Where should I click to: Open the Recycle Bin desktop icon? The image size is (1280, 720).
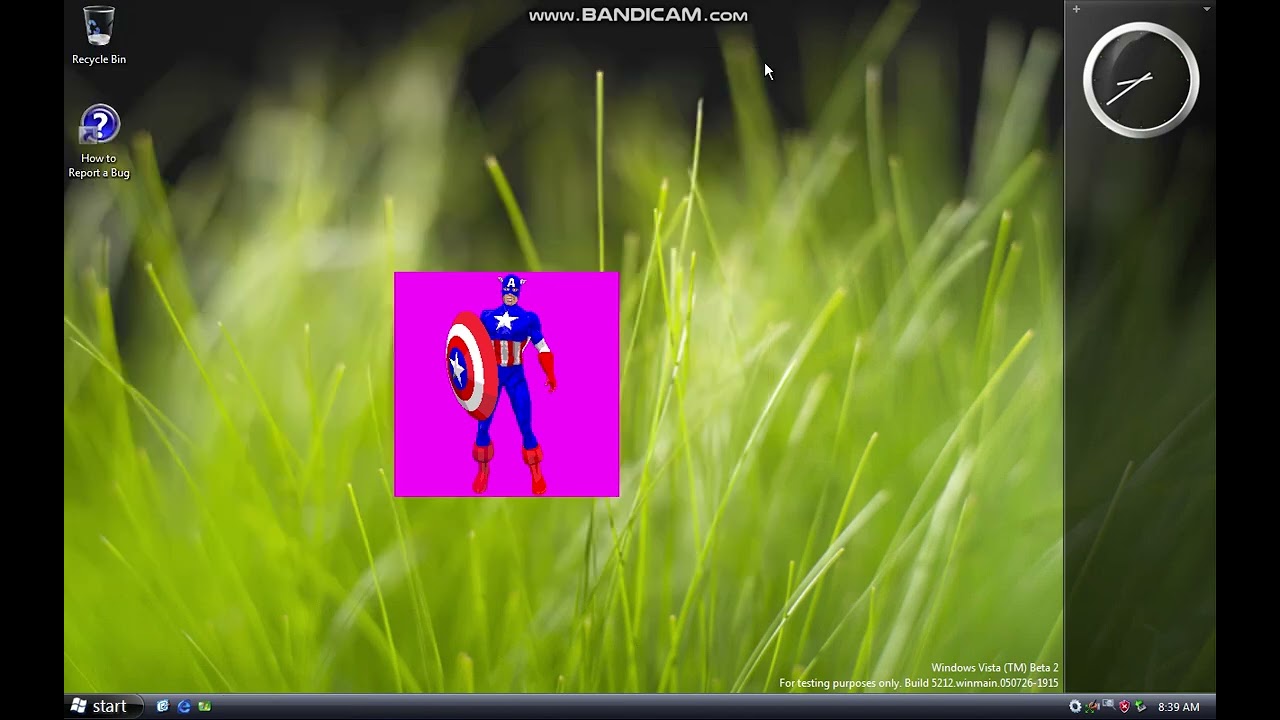point(99,36)
